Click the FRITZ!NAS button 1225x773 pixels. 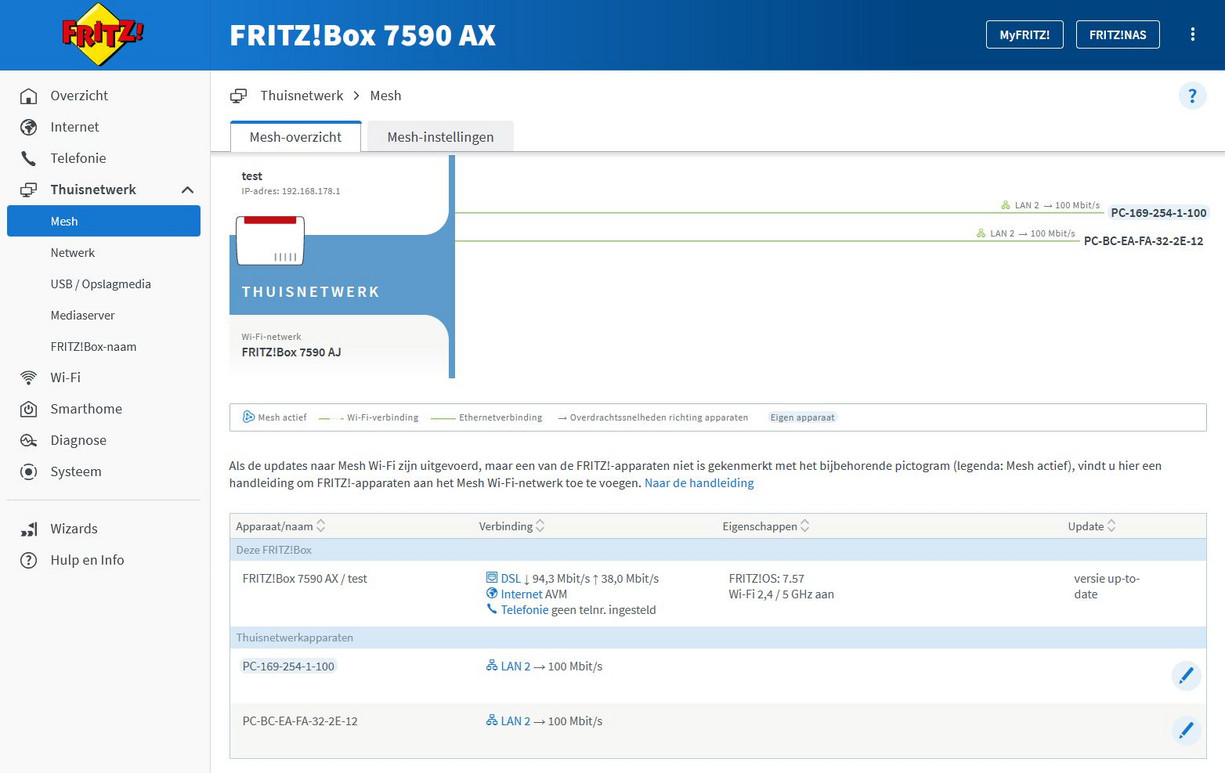[1118, 34]
